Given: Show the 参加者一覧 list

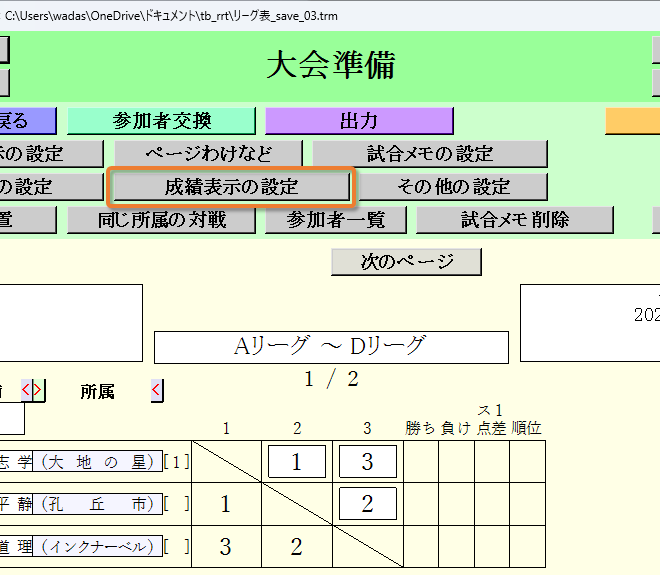Looking at the screenshot, I should click(335, 220).
